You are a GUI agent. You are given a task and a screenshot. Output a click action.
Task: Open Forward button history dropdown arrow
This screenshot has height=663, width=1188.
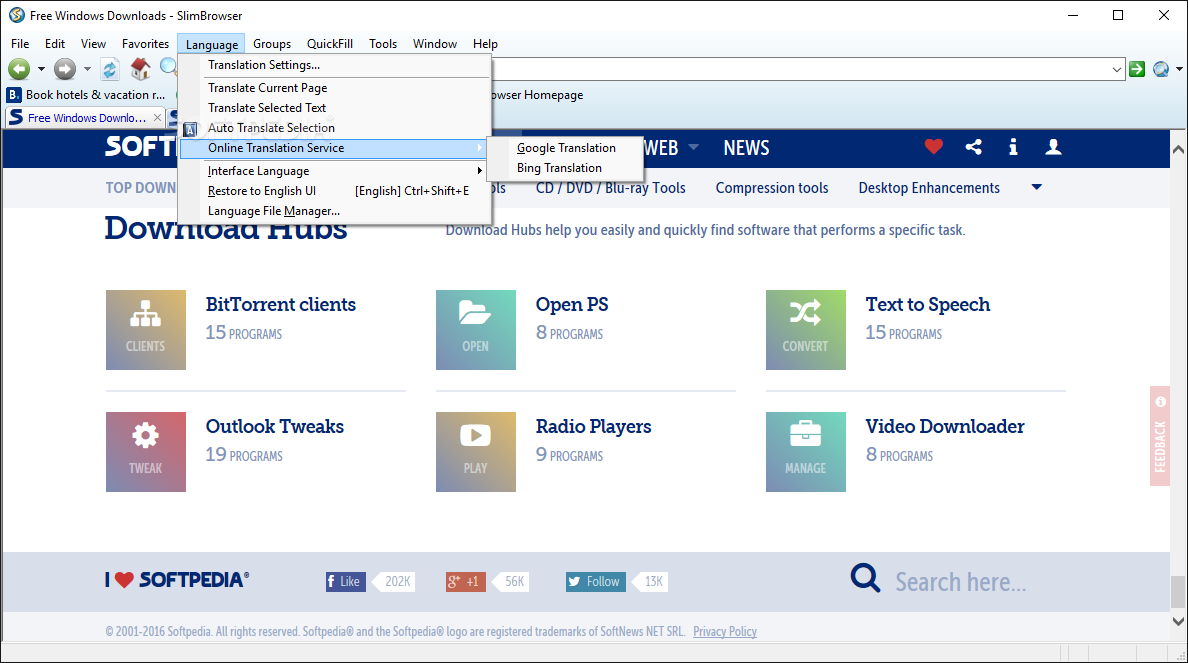tap(87, 69)
